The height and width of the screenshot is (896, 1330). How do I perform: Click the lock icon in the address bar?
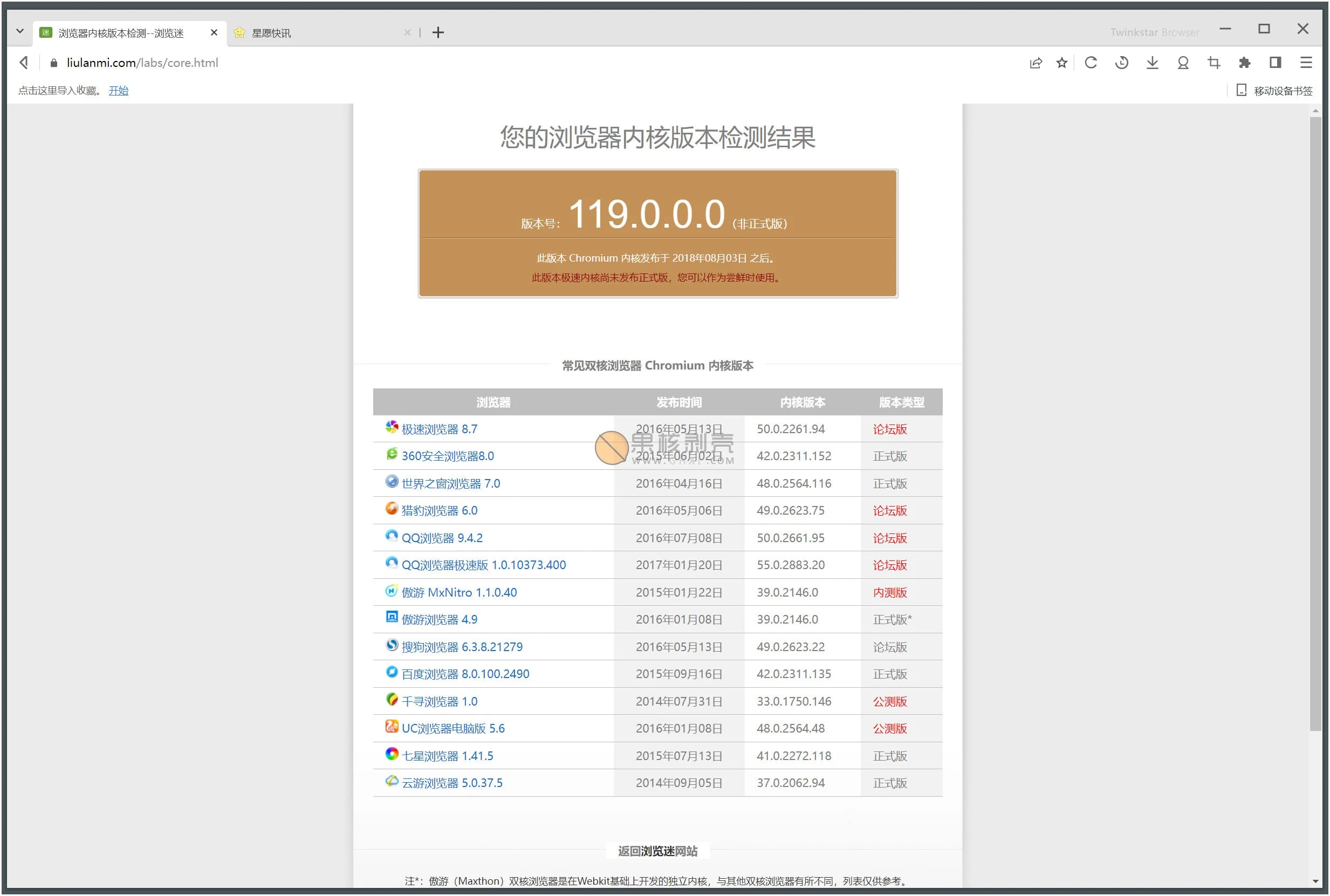(53, 62)
